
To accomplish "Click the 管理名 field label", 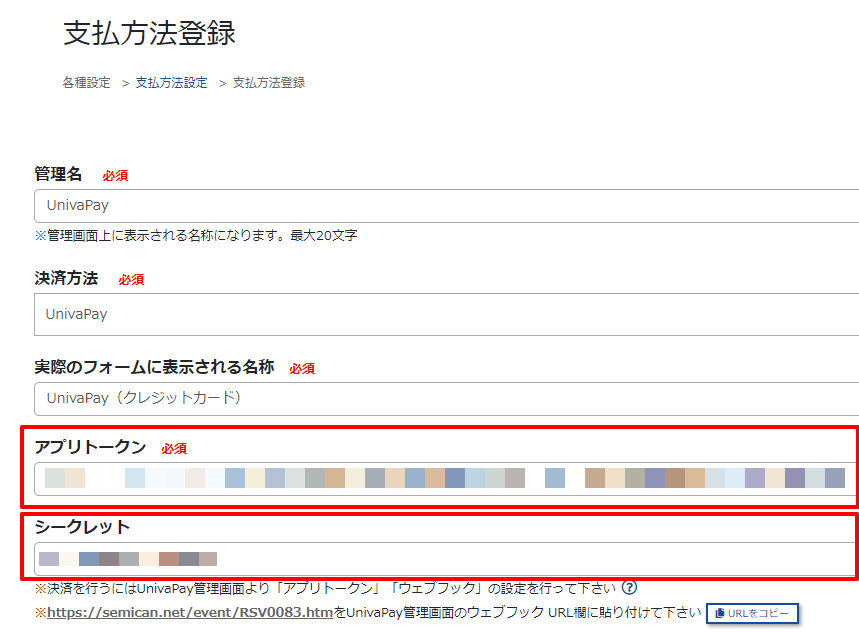I will click(58, 174).
